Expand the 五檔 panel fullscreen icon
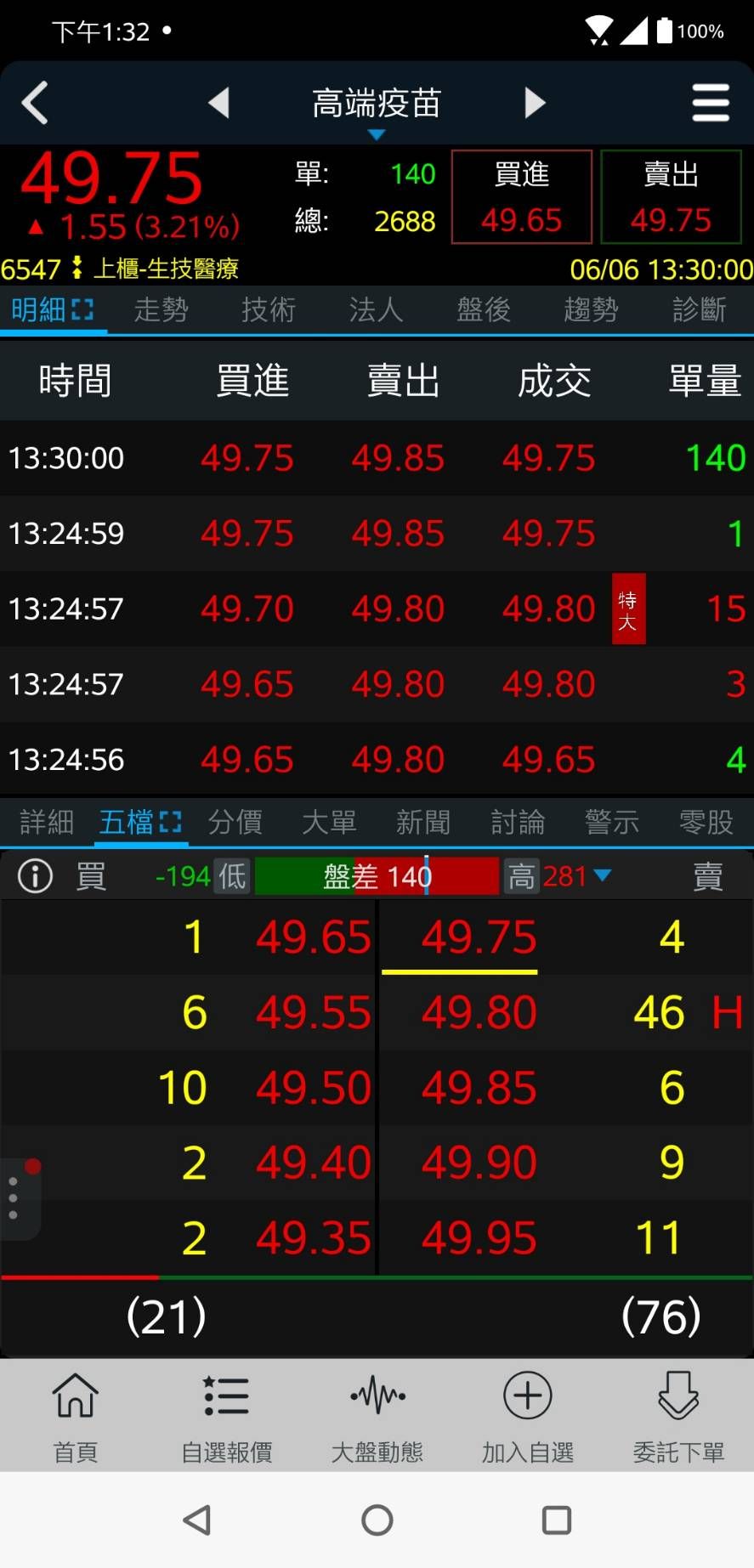754x1568 pixels. (170, 822)
